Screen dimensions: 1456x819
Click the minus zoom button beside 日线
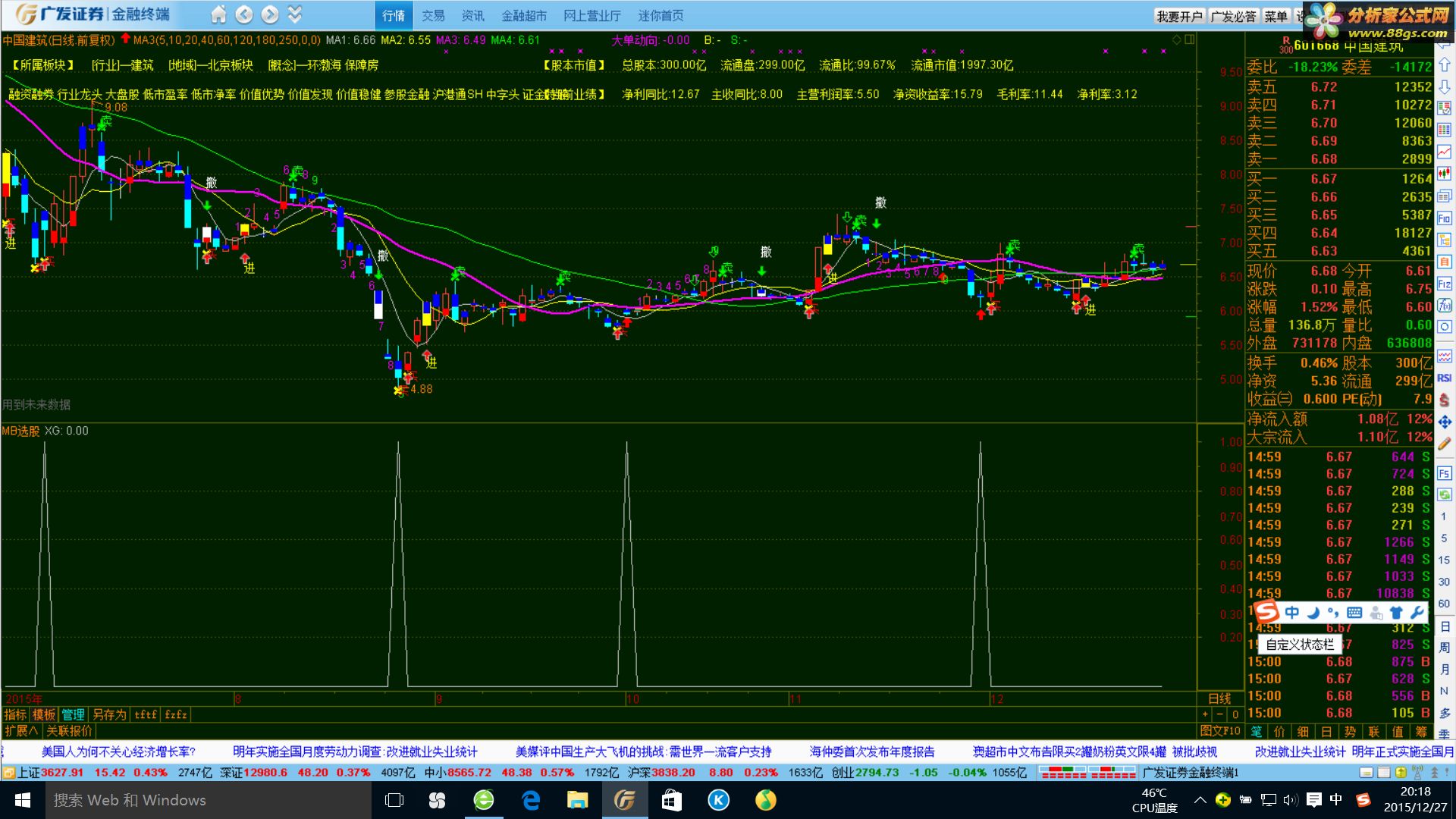pos(1220,715)
